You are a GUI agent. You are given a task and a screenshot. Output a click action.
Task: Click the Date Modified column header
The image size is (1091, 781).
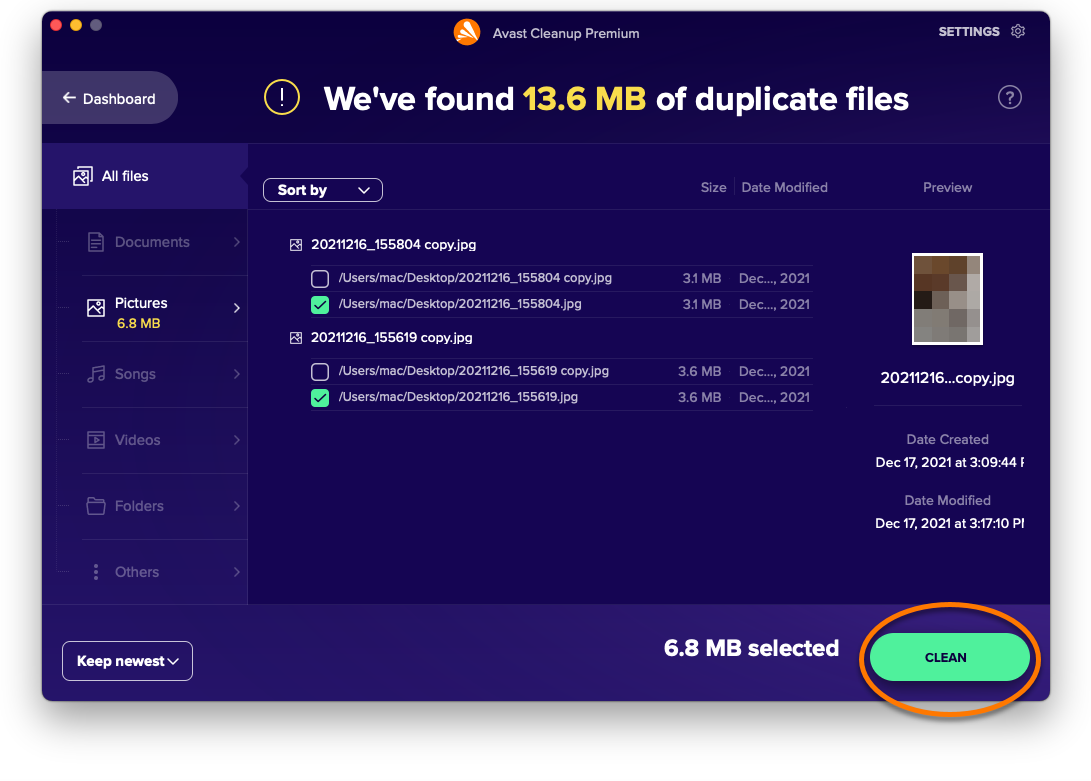point(784,187)
